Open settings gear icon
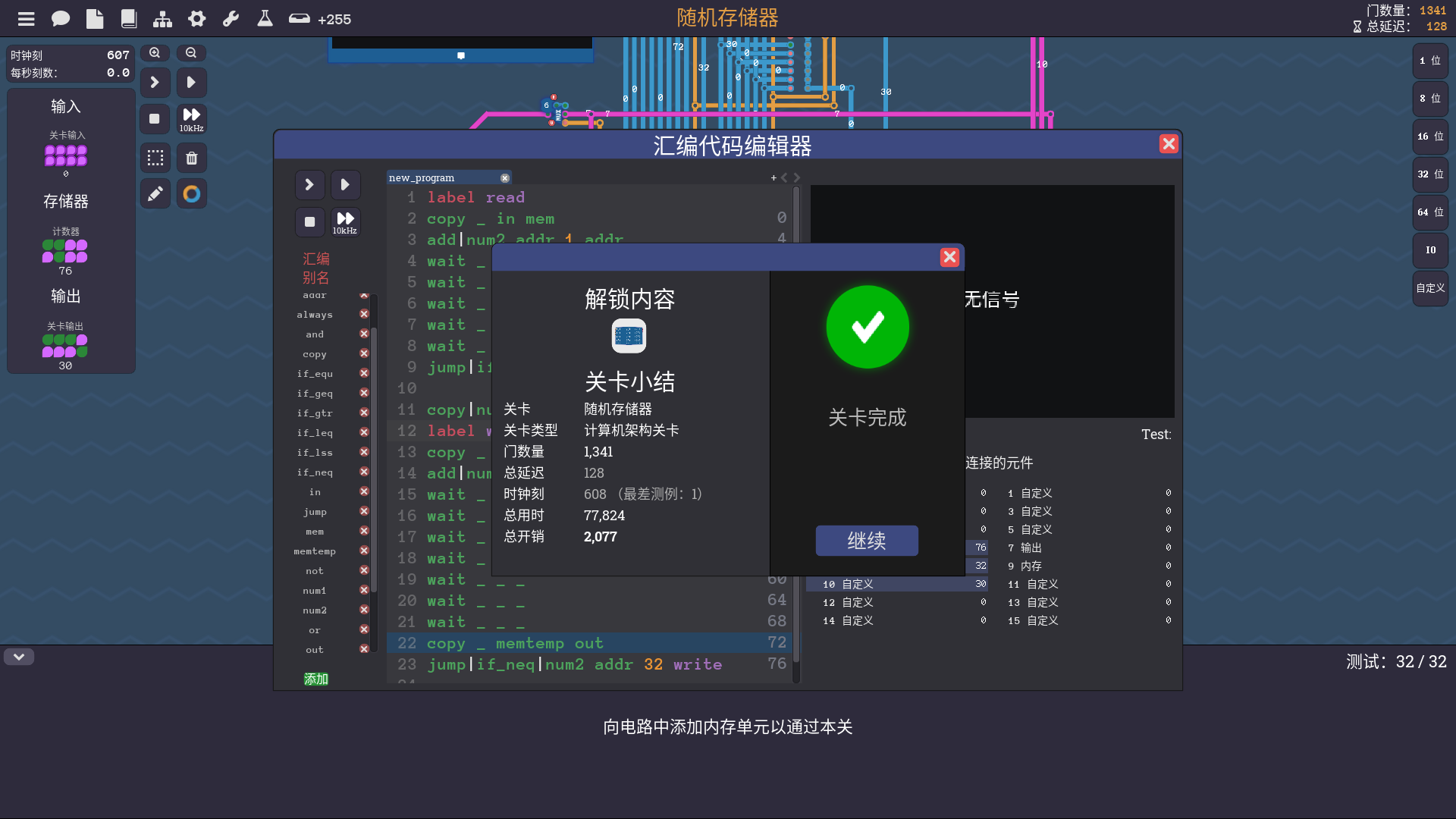This screenshot has width=1456, height=819. (197, 19)
